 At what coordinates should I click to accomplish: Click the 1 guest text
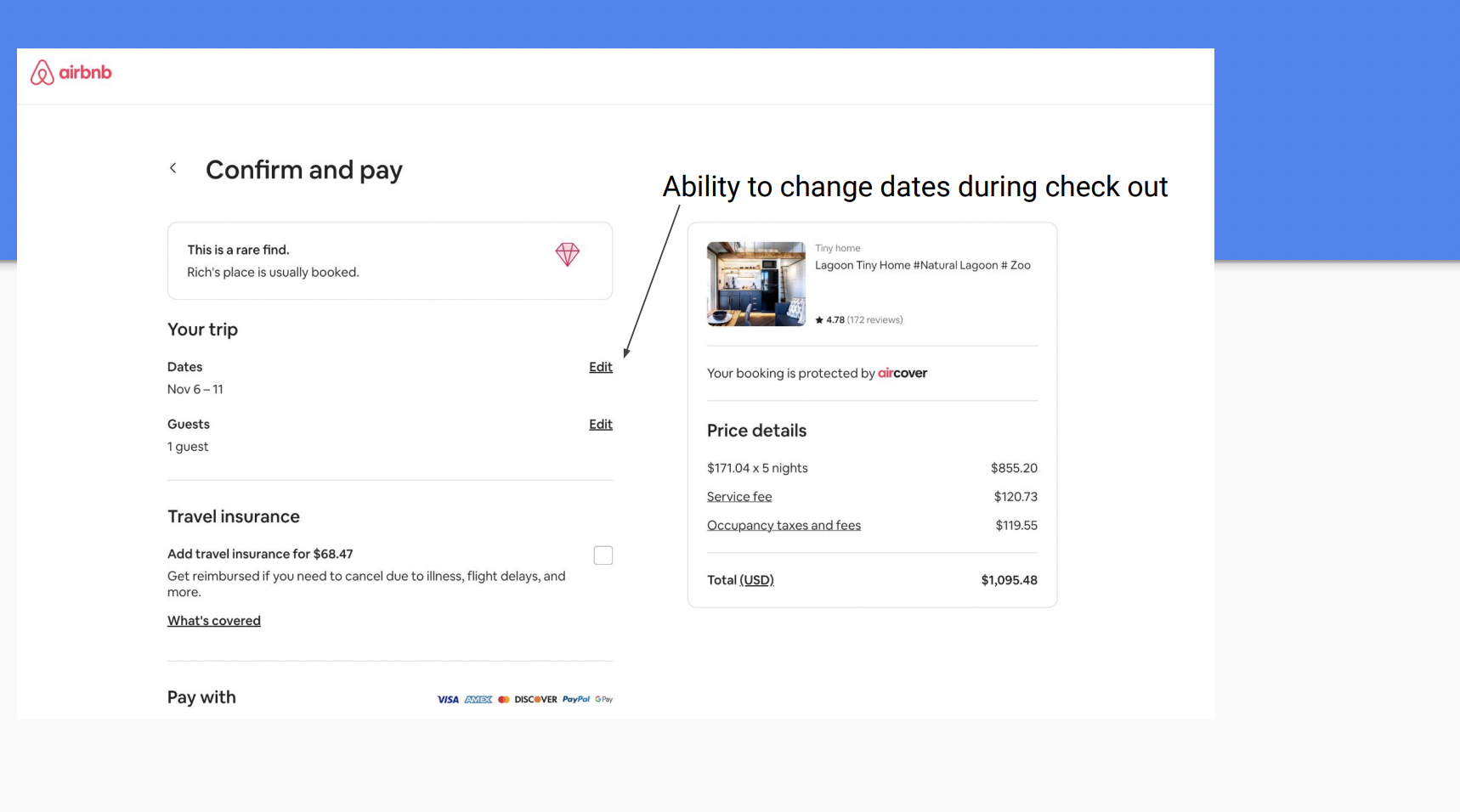click(188, 447)
